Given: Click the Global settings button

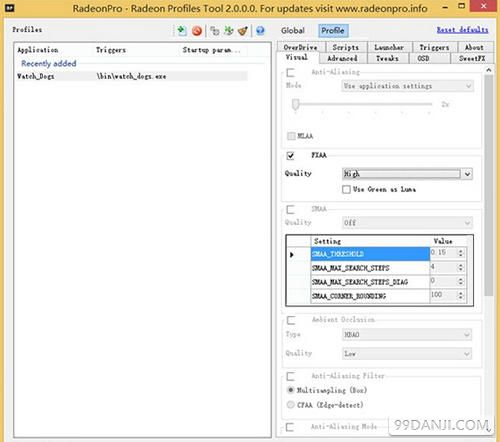Looking at the screenshot, I should [293, 31].
